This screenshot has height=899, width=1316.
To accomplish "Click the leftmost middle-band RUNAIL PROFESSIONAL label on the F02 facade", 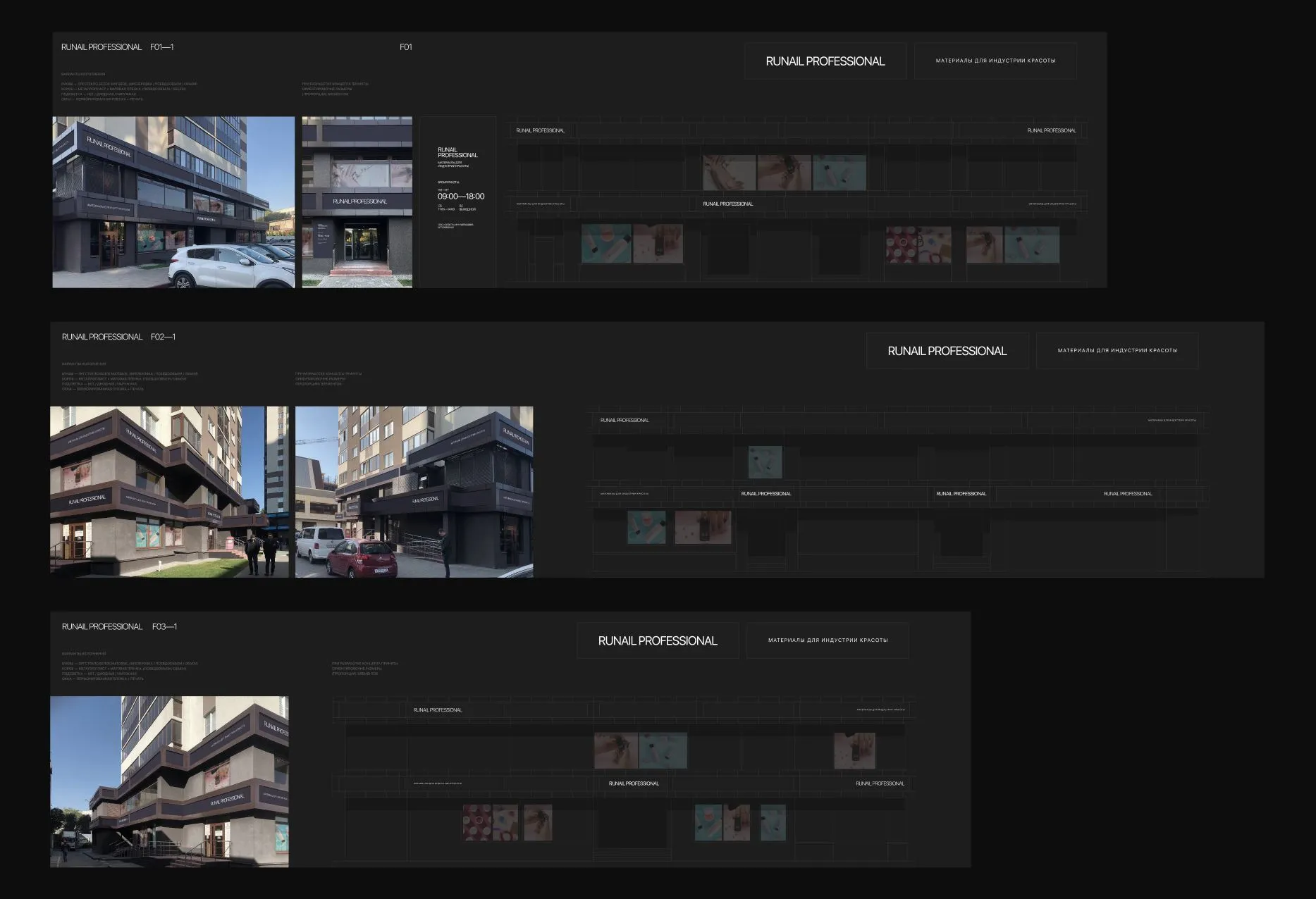I will click(766, 494).
